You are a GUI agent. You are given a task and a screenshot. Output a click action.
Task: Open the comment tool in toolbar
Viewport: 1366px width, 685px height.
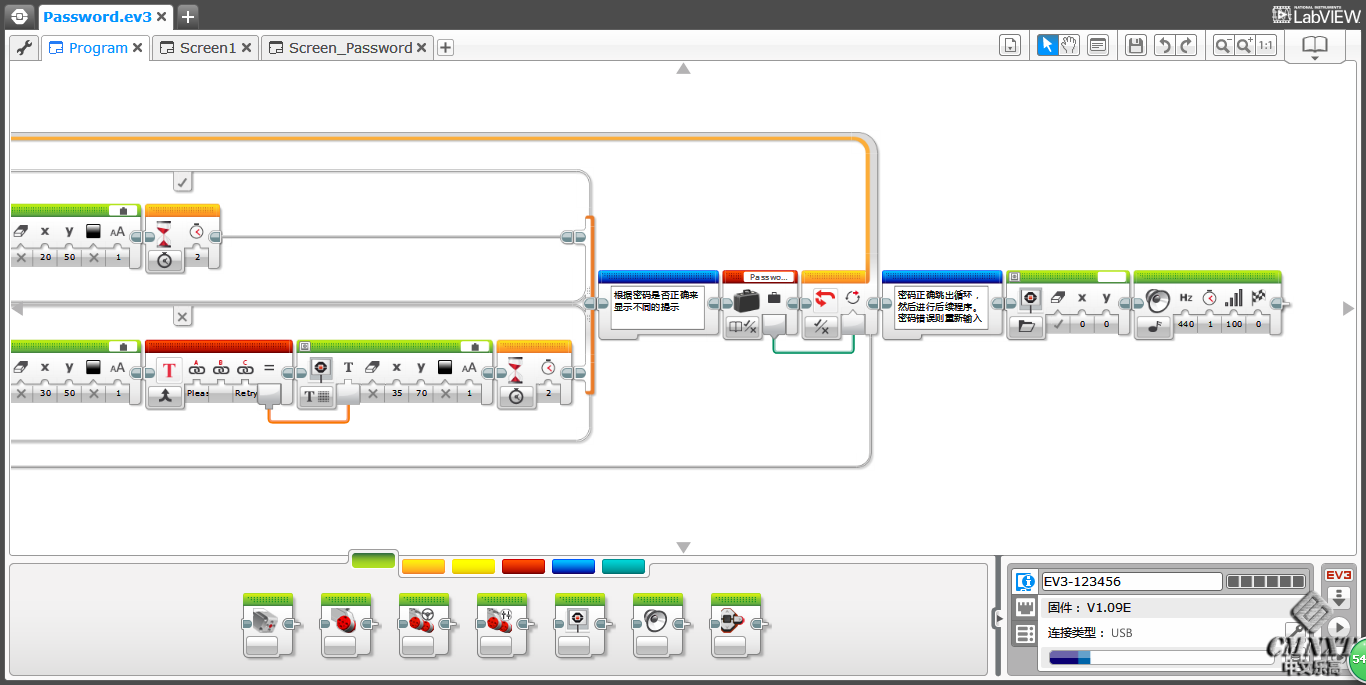tap(1098, 45)
